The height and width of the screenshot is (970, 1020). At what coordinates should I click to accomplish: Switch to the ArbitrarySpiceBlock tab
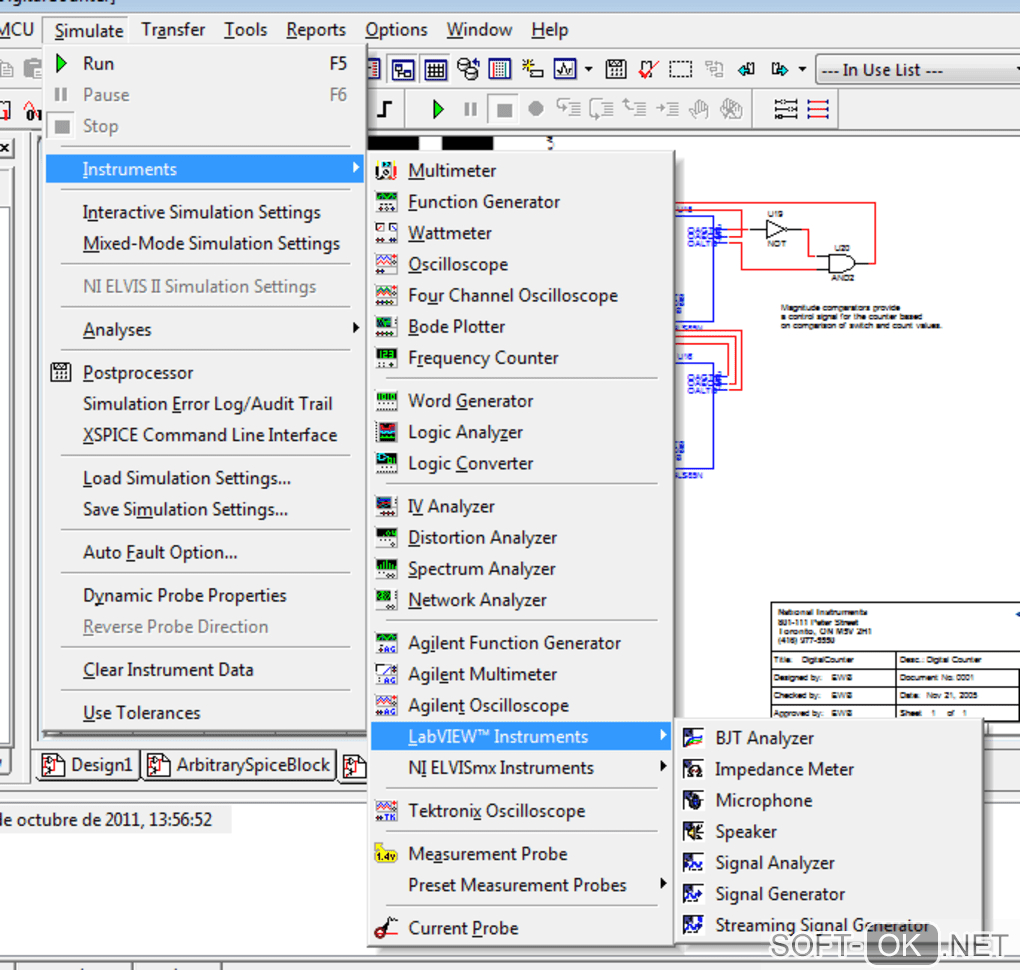[239, 764]
